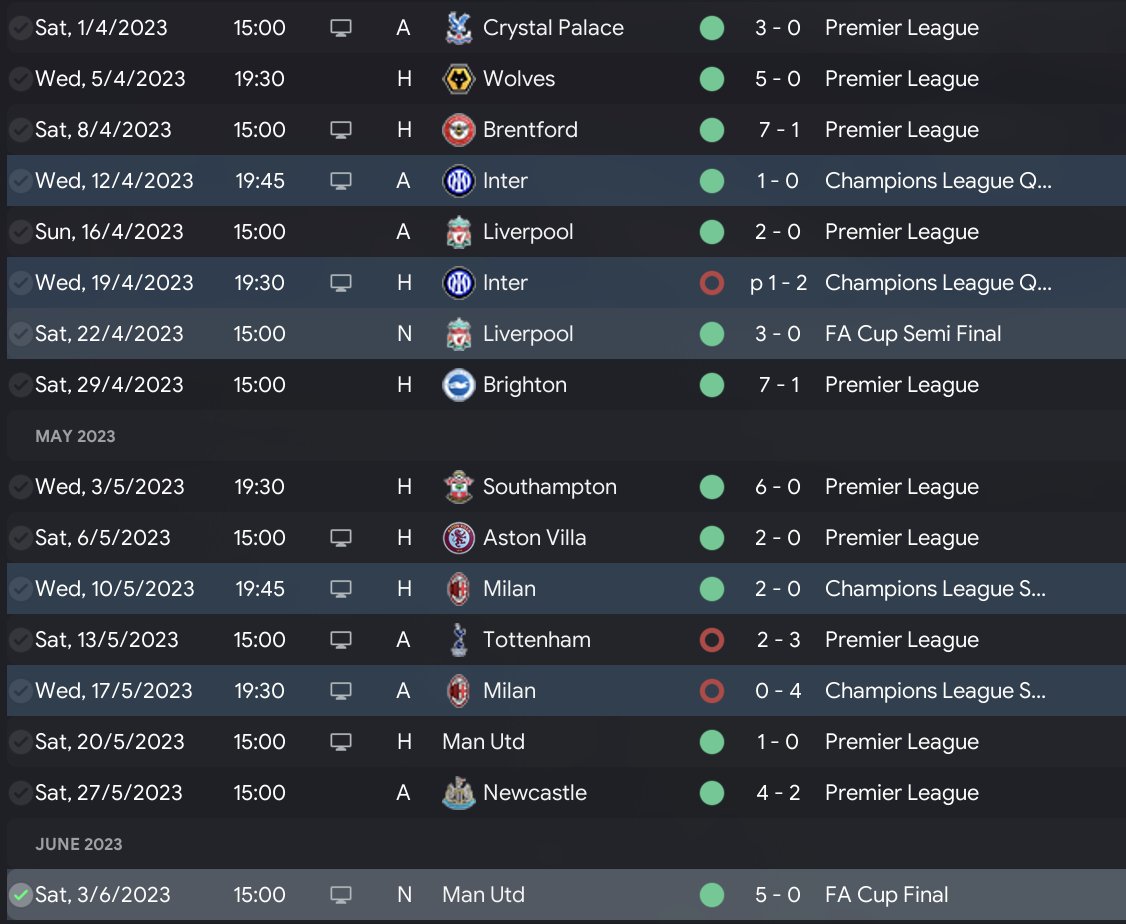Click the green win indicator for Newcastle match
The image size is (1126, 924).
pos(712,793)
